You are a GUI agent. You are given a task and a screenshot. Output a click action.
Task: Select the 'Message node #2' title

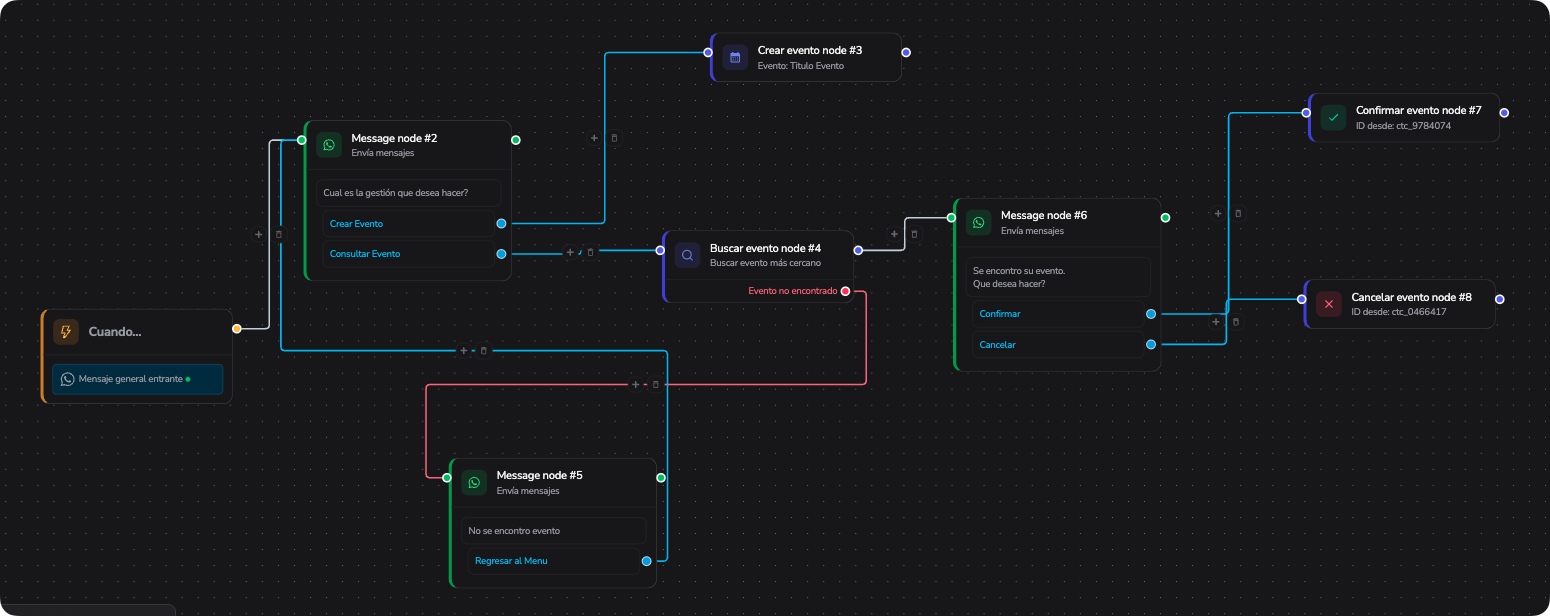[x=394, y=138]
